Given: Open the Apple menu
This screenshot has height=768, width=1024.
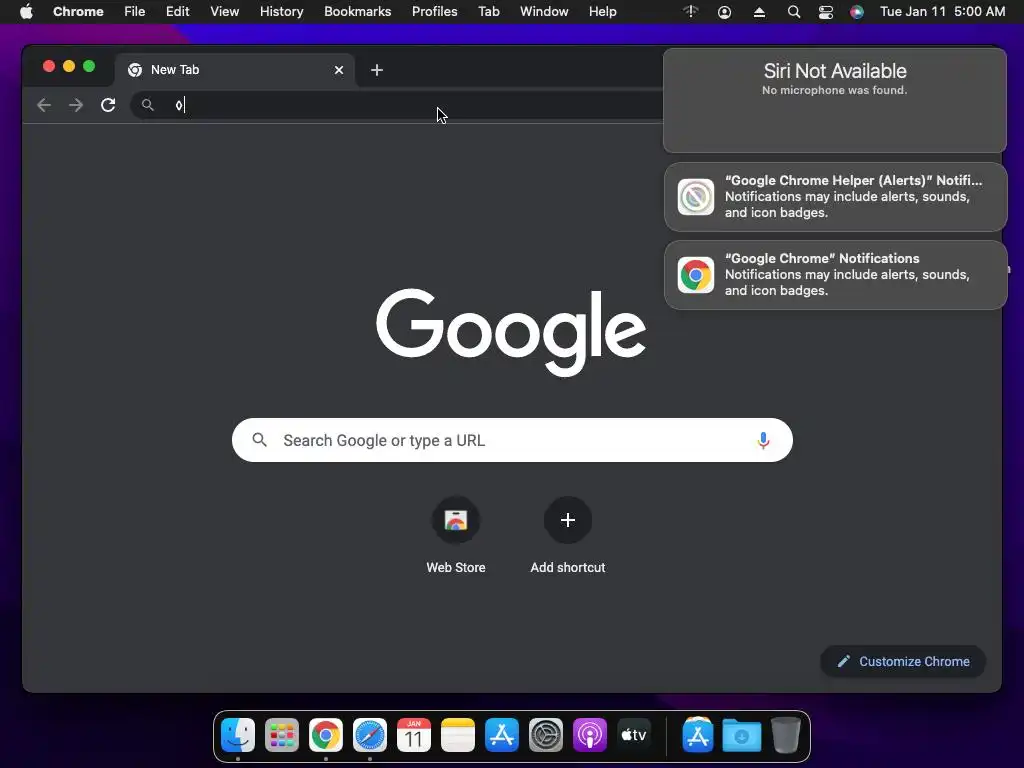Looking at the screenshot, I should tap(26, 12).
